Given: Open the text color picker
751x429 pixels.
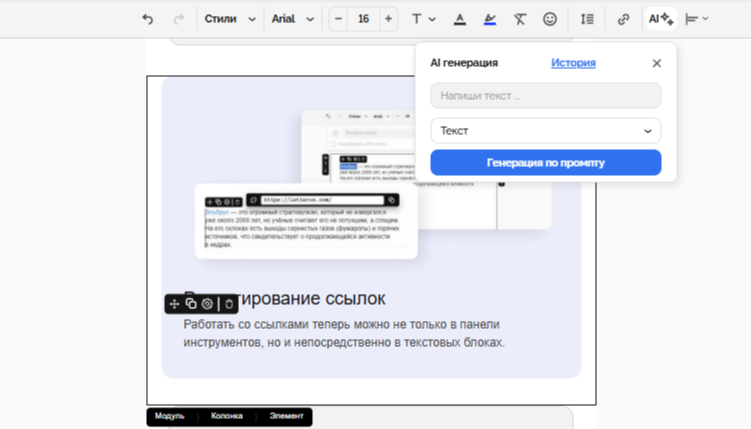Looking at the screenshot, I should pos(459,19).
